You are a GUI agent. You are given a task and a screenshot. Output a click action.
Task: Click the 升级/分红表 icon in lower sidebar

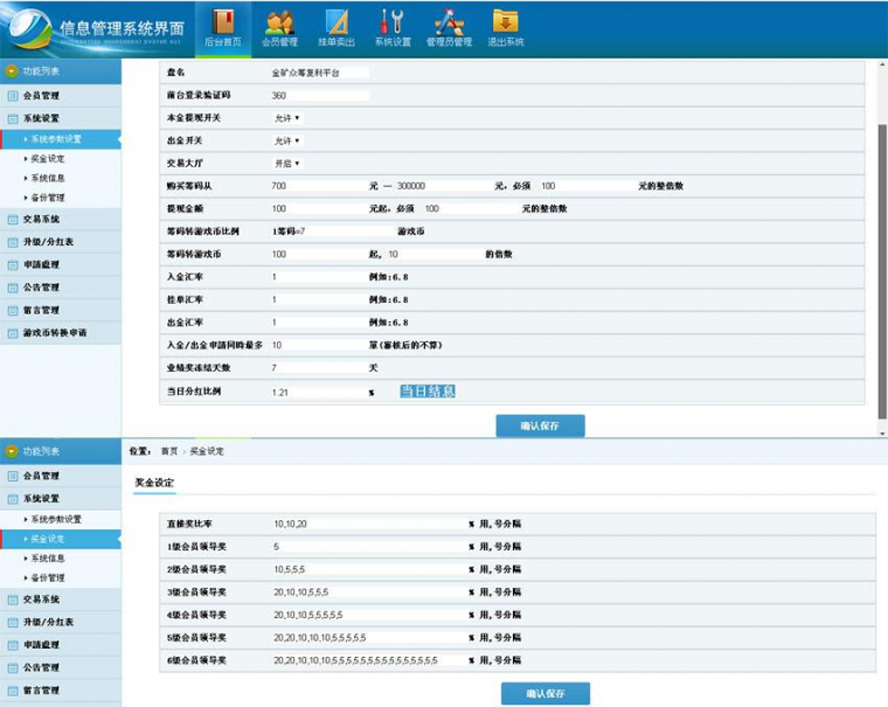click(x=13, y=622)
